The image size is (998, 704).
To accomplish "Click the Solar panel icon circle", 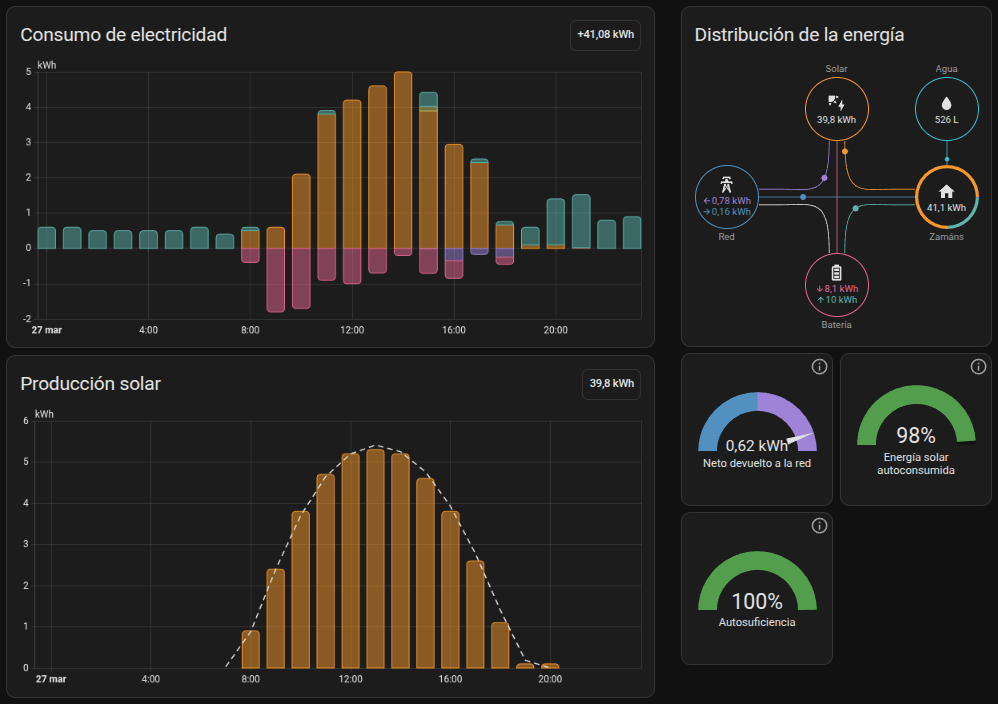I will pos(836,103).
